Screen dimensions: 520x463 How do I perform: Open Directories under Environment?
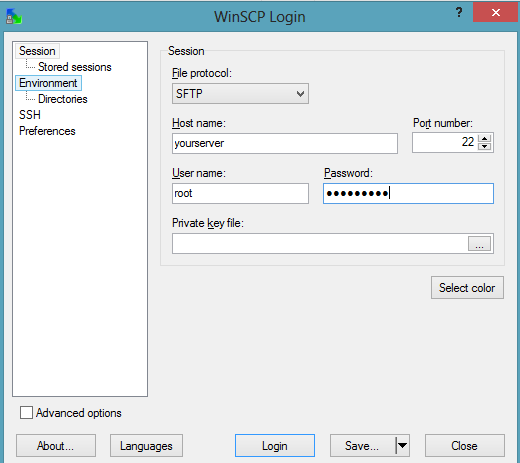(x=63, y=99)
